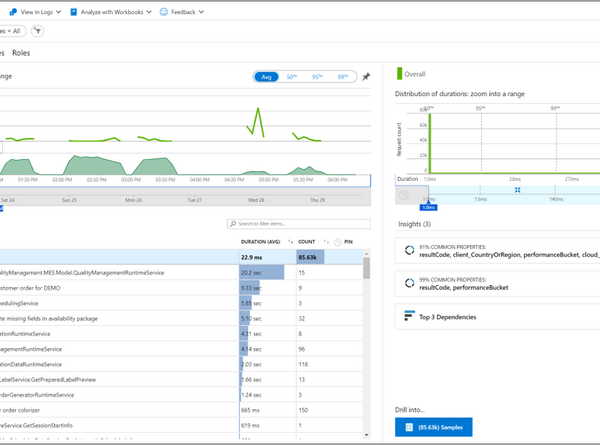This screenshot has width=600, height=445.
Task: Click the scroll up arrow of operations list
Action: (x=367, y=253)
